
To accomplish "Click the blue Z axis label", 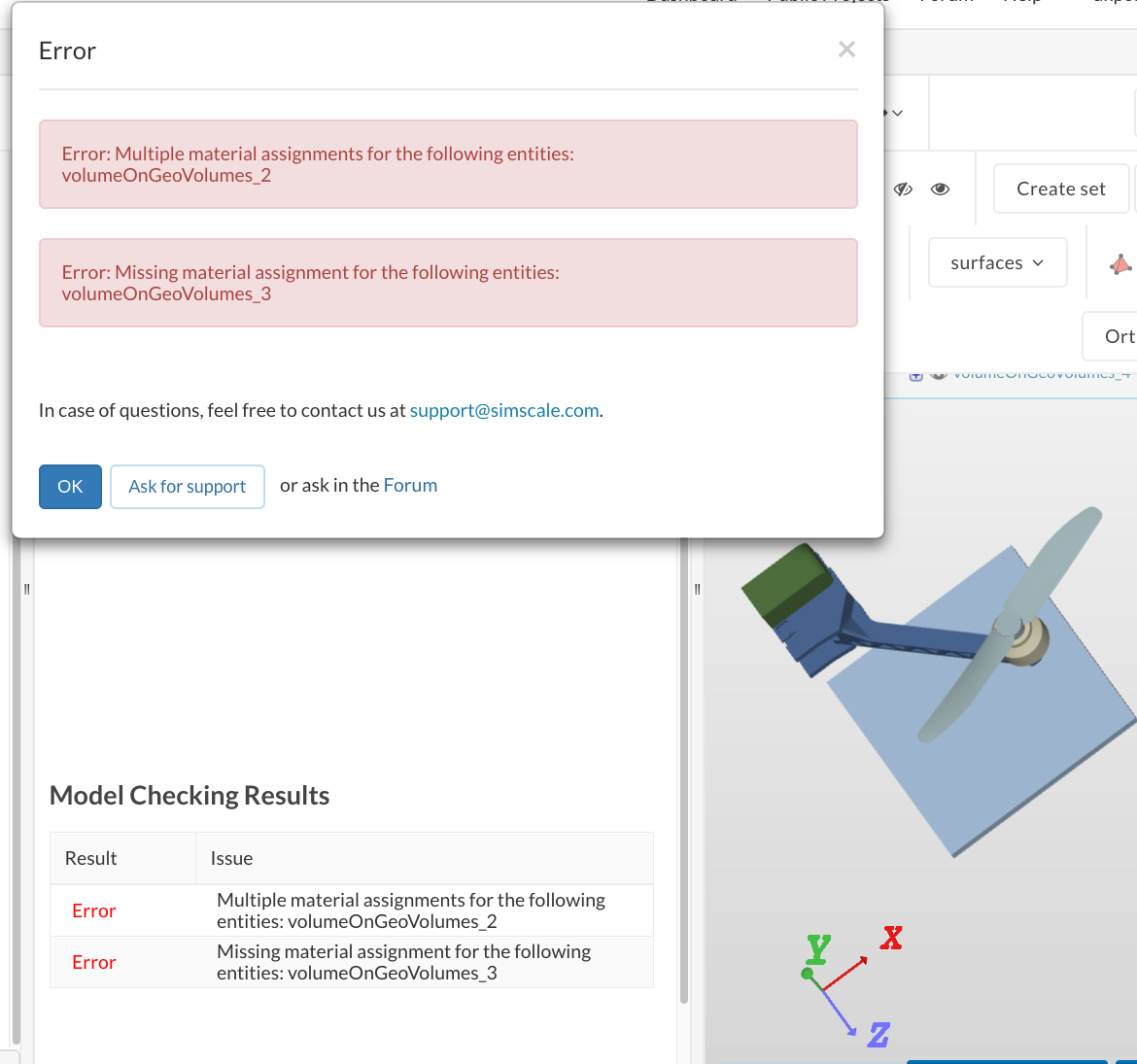I will click(879, 1035).
